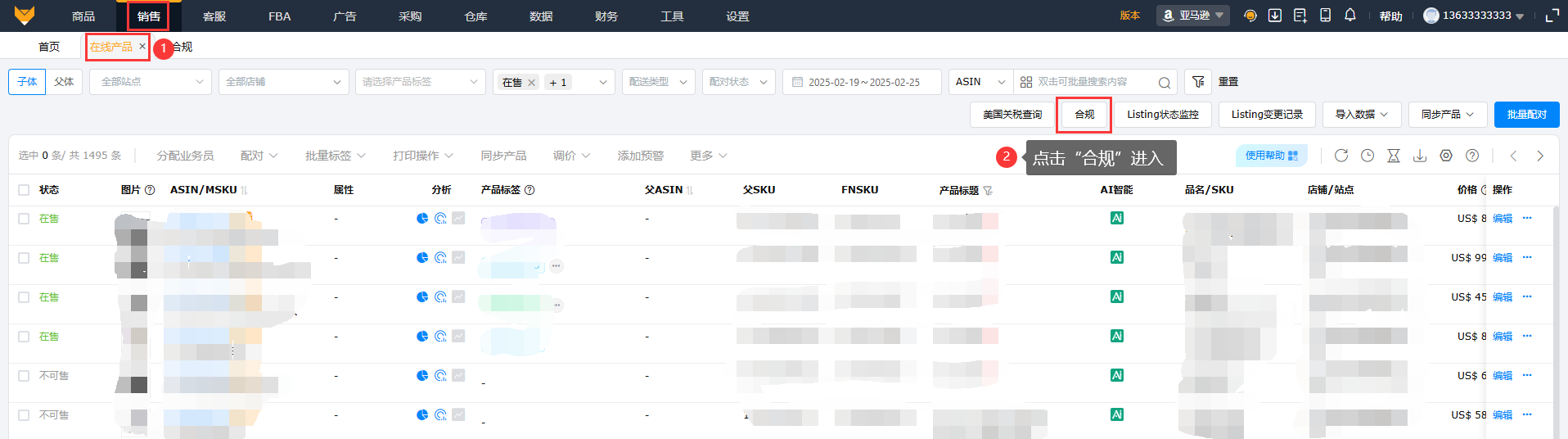Click the search magnifier icon
This screenshot has width=1568, height=439.
tap(1165, 83)
